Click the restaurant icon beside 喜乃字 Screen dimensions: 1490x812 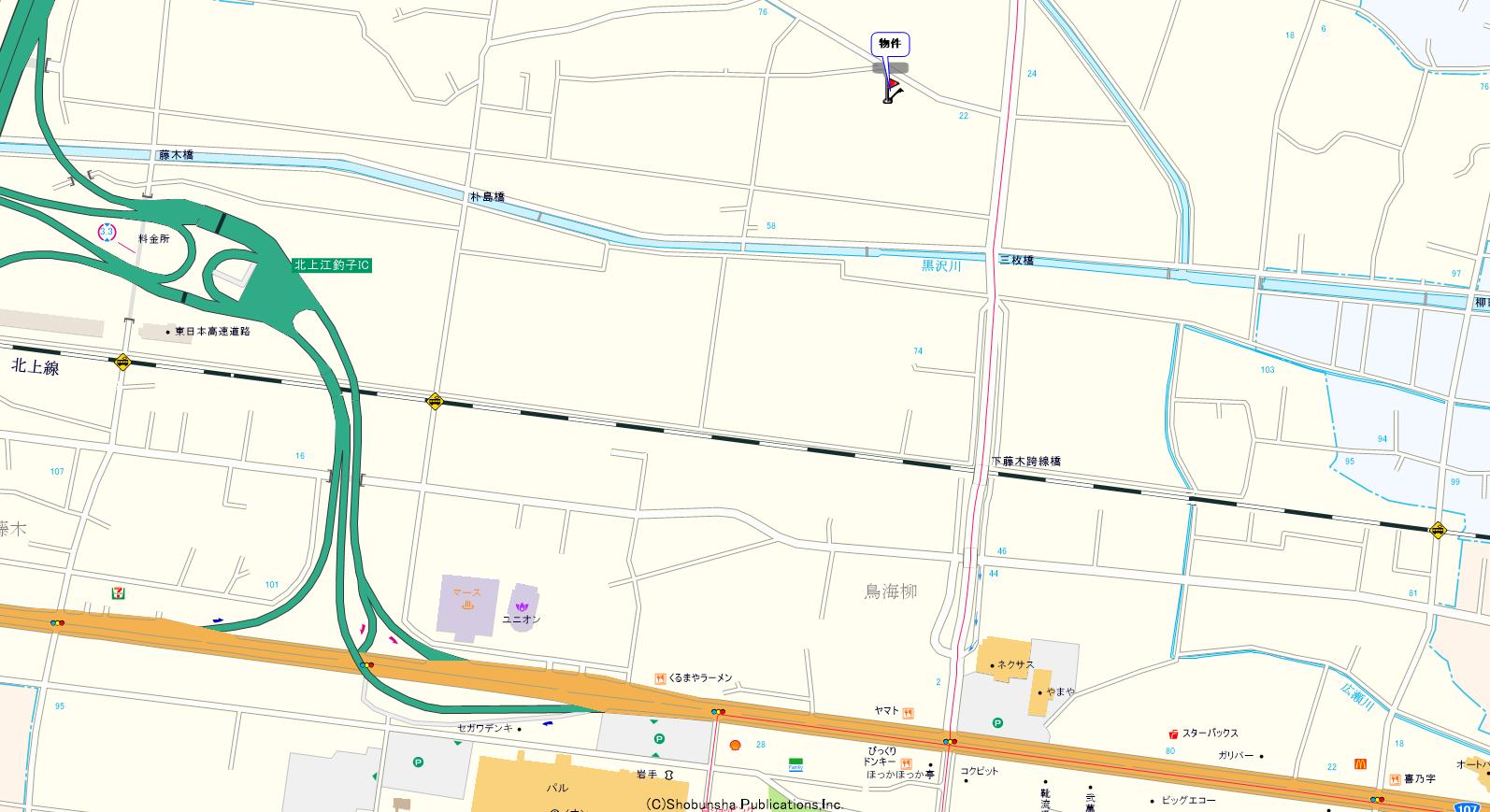[x=1395, y=778]
